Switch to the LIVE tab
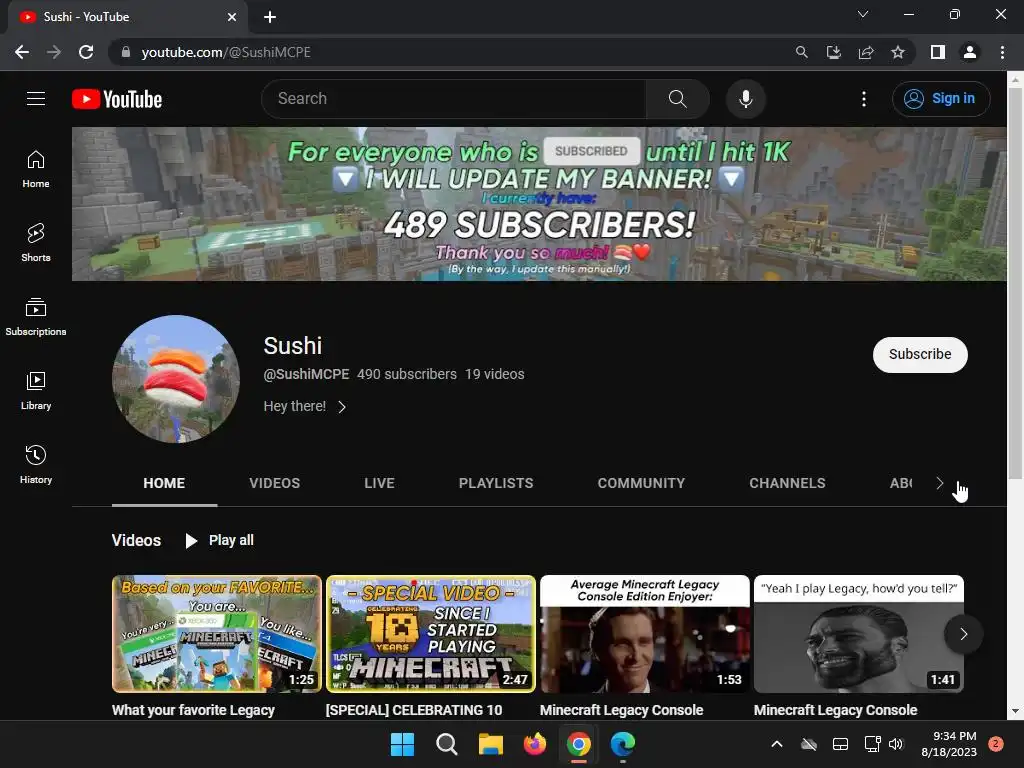 tap(379, 483)
